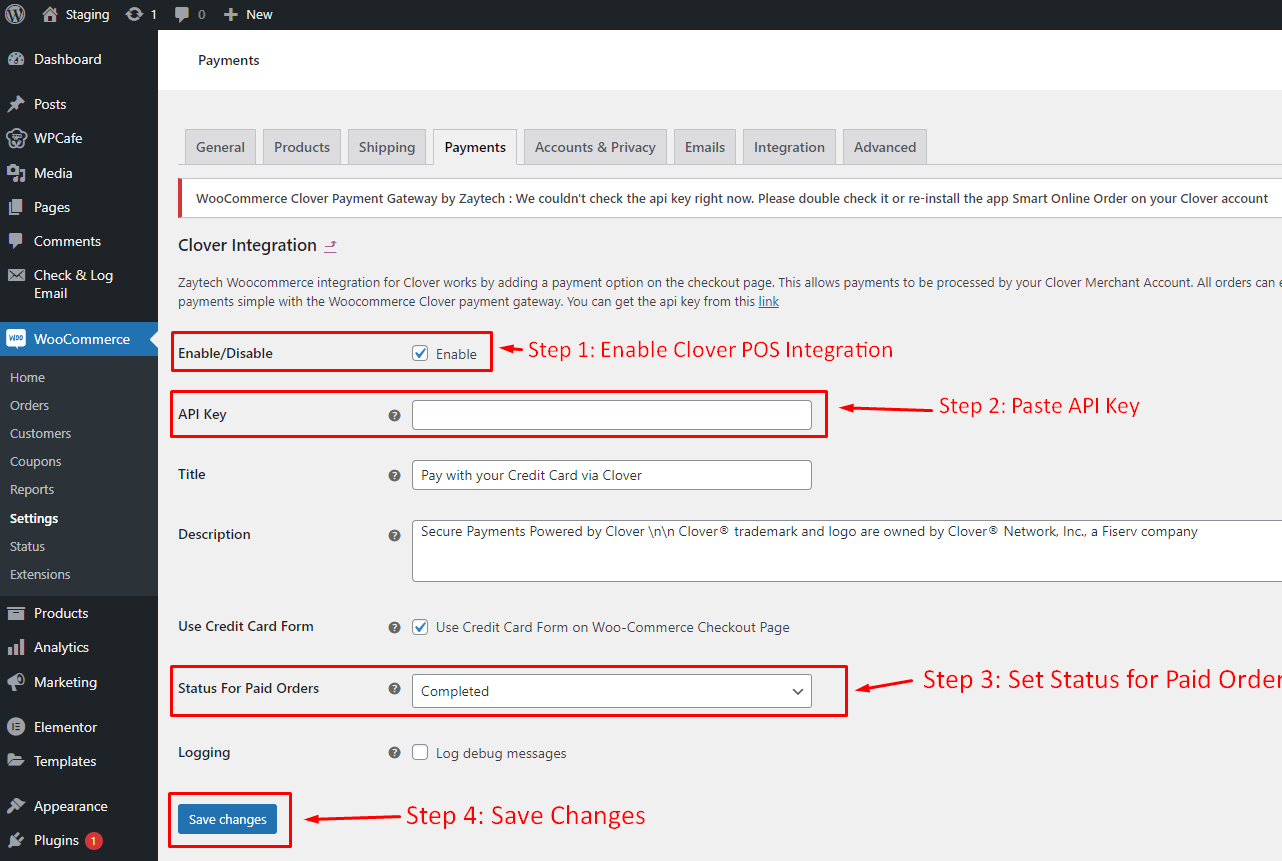The width and height of the screenshot is (1282, 861).
Task: Click the Save changes button
Action: pyautogui.click(x=228, y=818)
